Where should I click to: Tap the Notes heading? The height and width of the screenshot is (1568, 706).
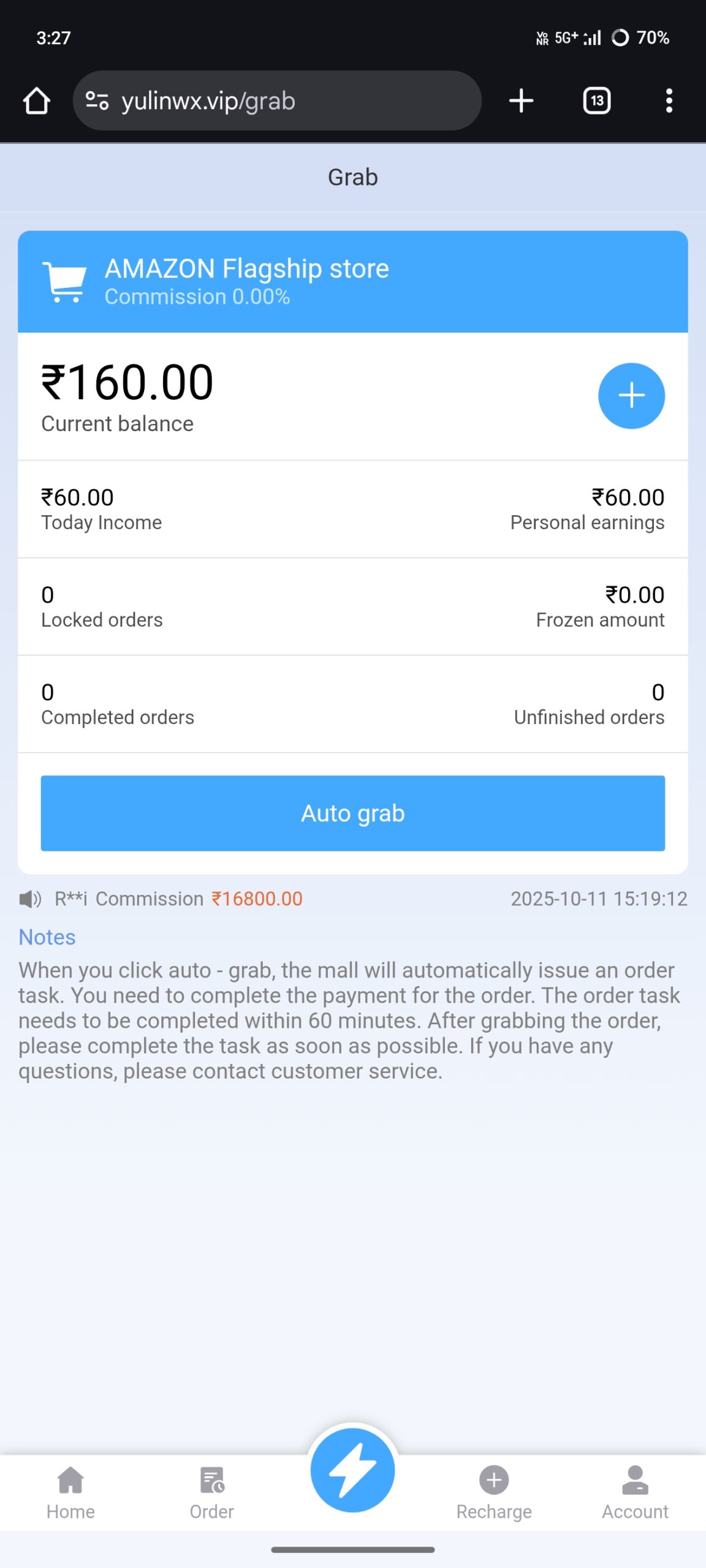click(47, 937)
